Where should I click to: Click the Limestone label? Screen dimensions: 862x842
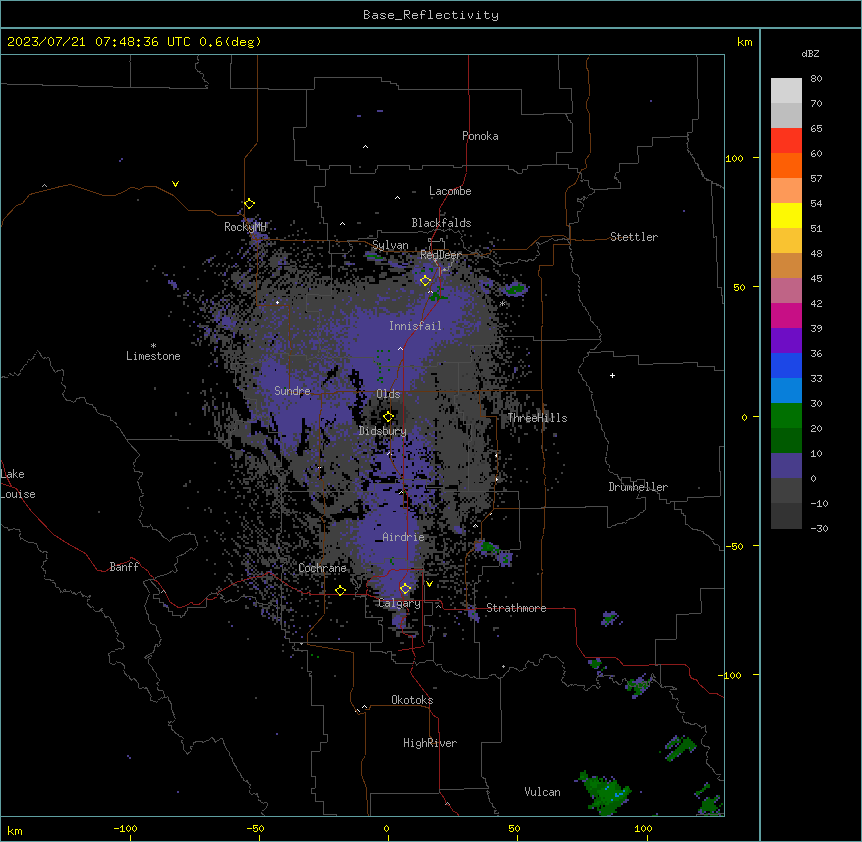click(x=153, y=356)
